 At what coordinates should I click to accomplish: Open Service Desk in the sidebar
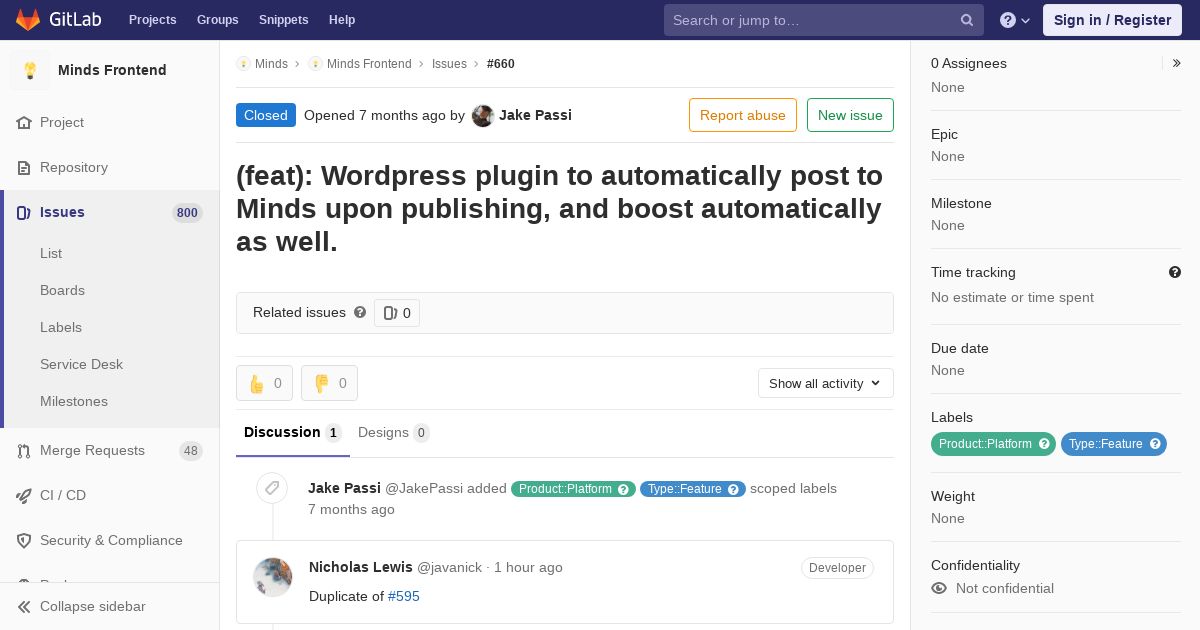pos(81,364)
